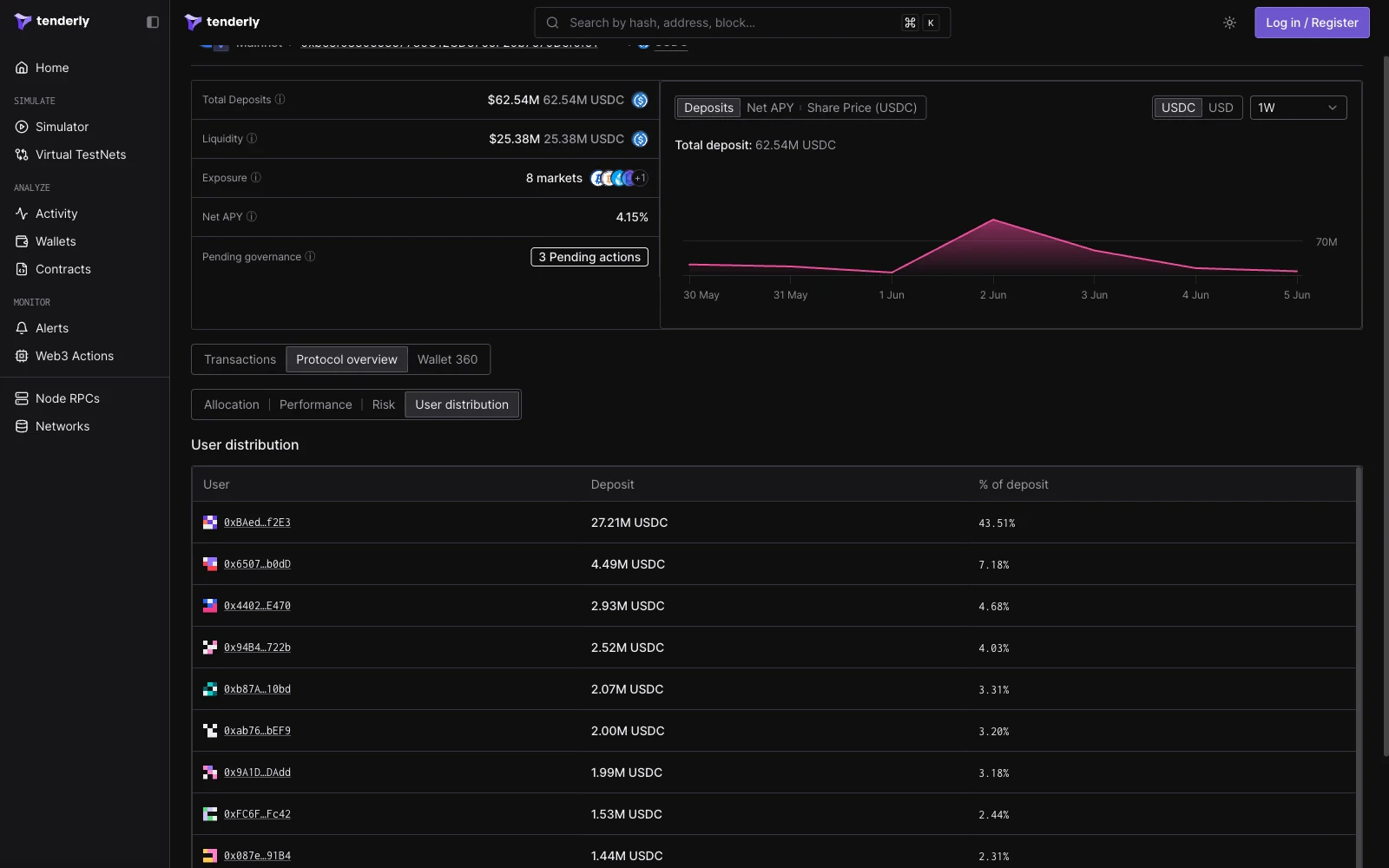1389x868 pixels.
Task: Click the User column header
Action: (216, 484)
